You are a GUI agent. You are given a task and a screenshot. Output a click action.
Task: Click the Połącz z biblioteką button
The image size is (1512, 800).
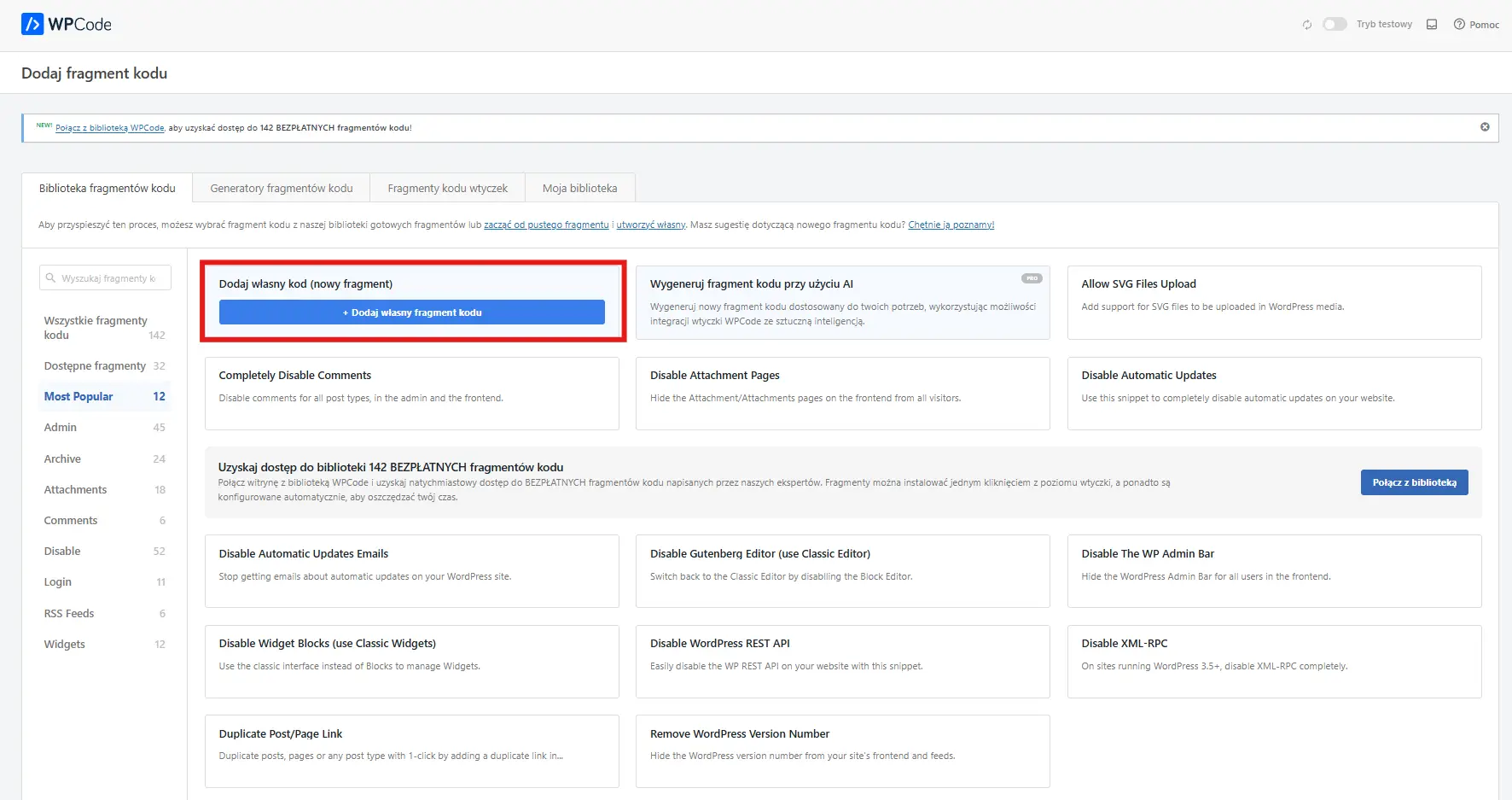click(1414, 482)
